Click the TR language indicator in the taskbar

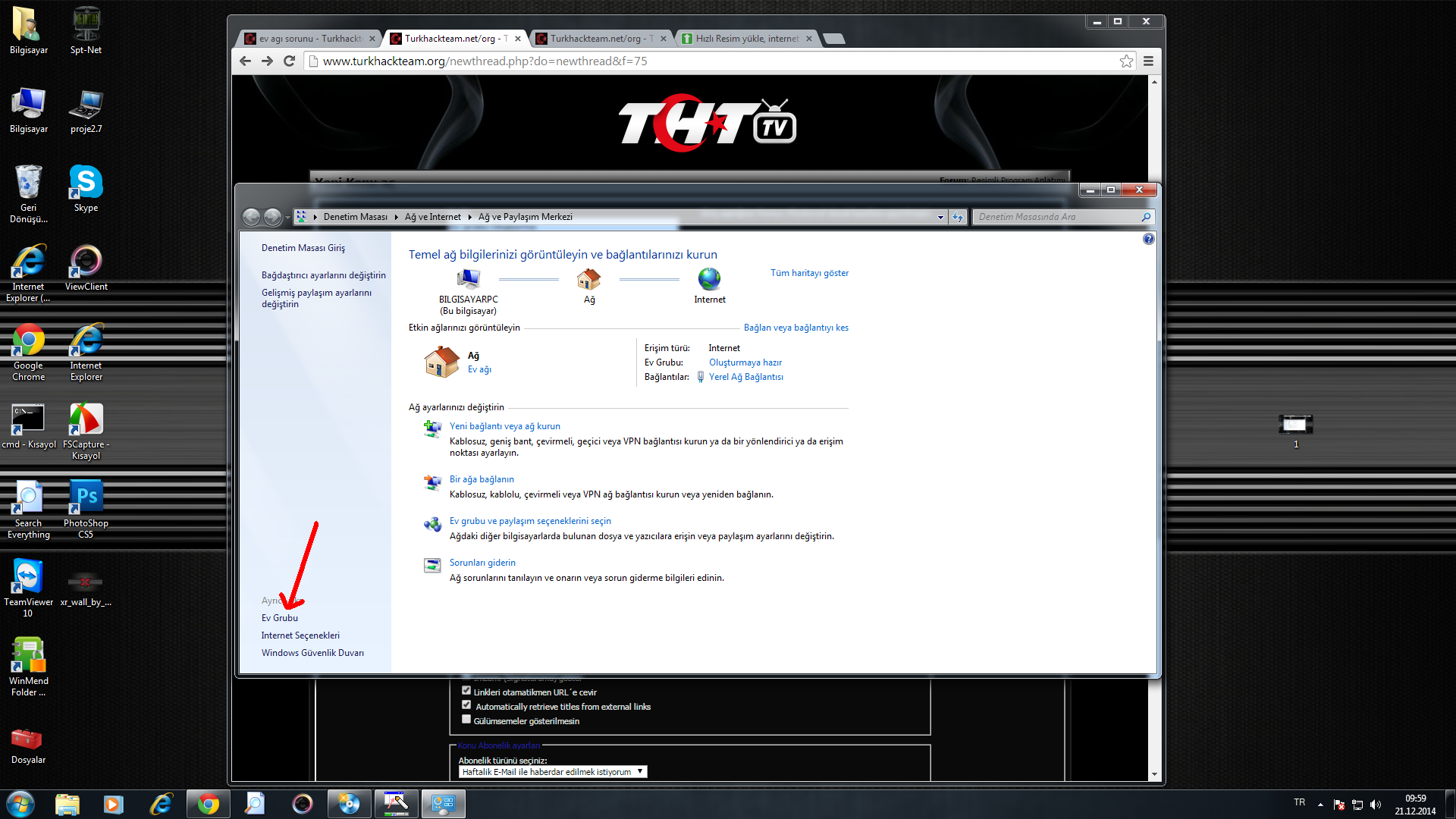[1299, 802]
